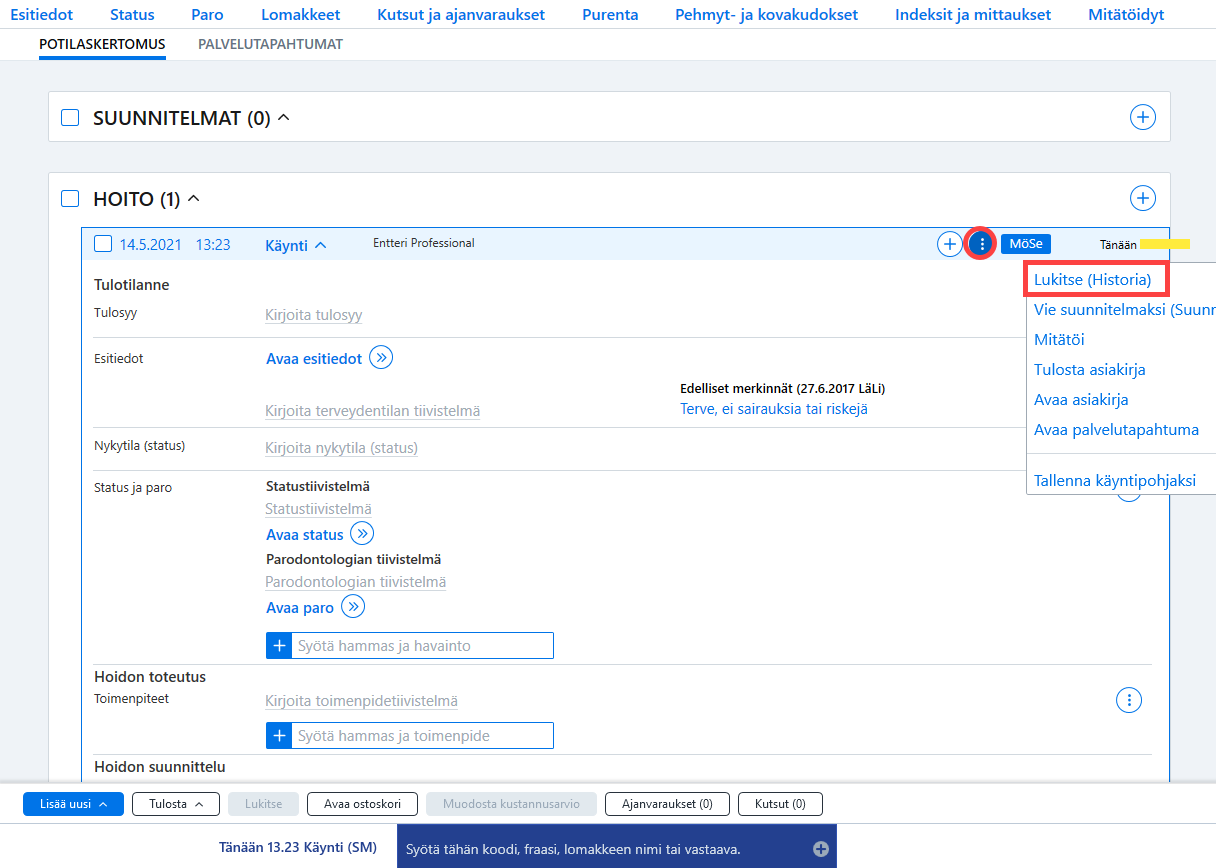This screenshot has height=868, width=1216.
Task: Switch to the PALVELUTAPAHTUMAT tab
Action: (270, 44)
